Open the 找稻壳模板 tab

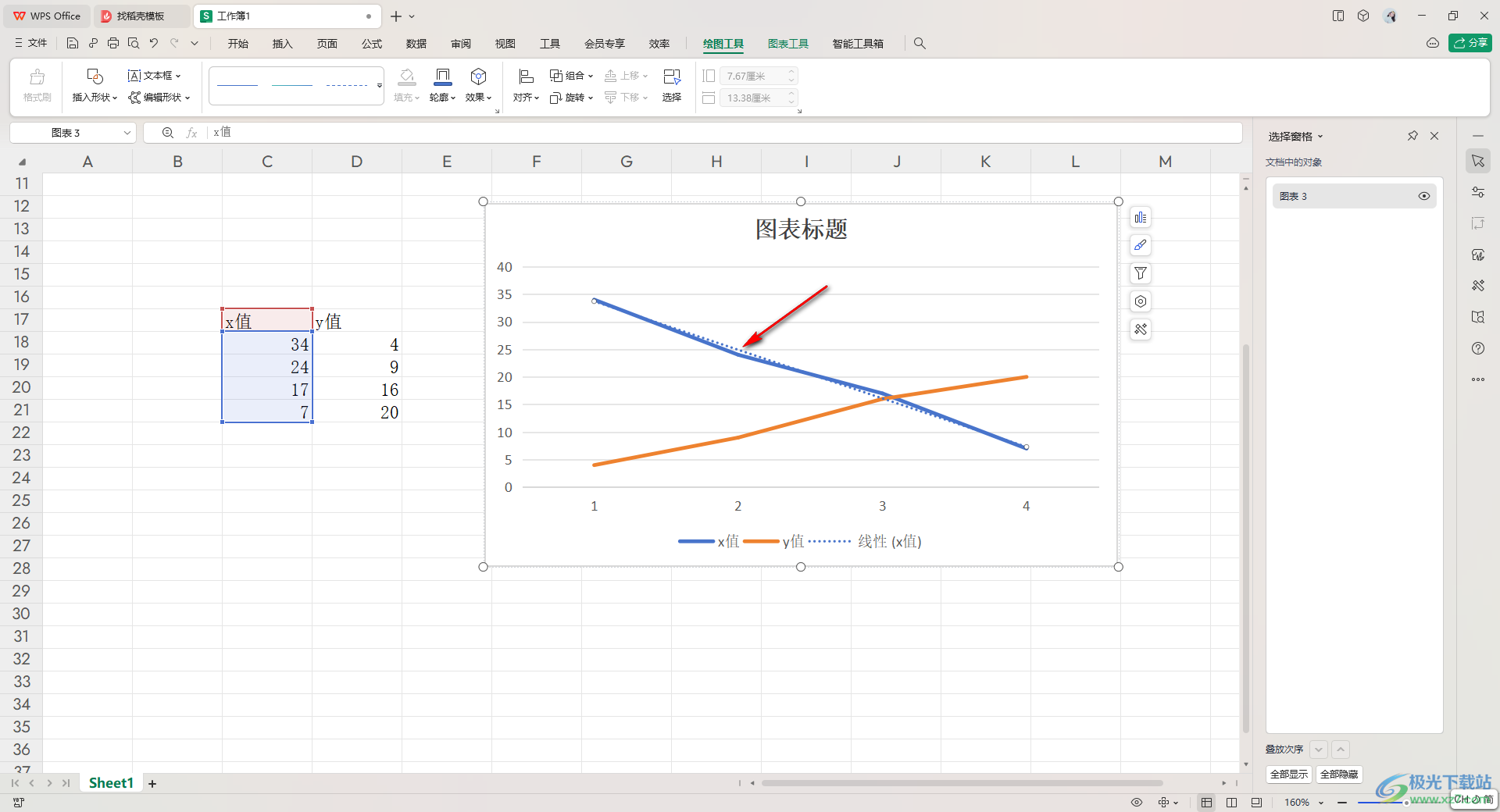141,16
